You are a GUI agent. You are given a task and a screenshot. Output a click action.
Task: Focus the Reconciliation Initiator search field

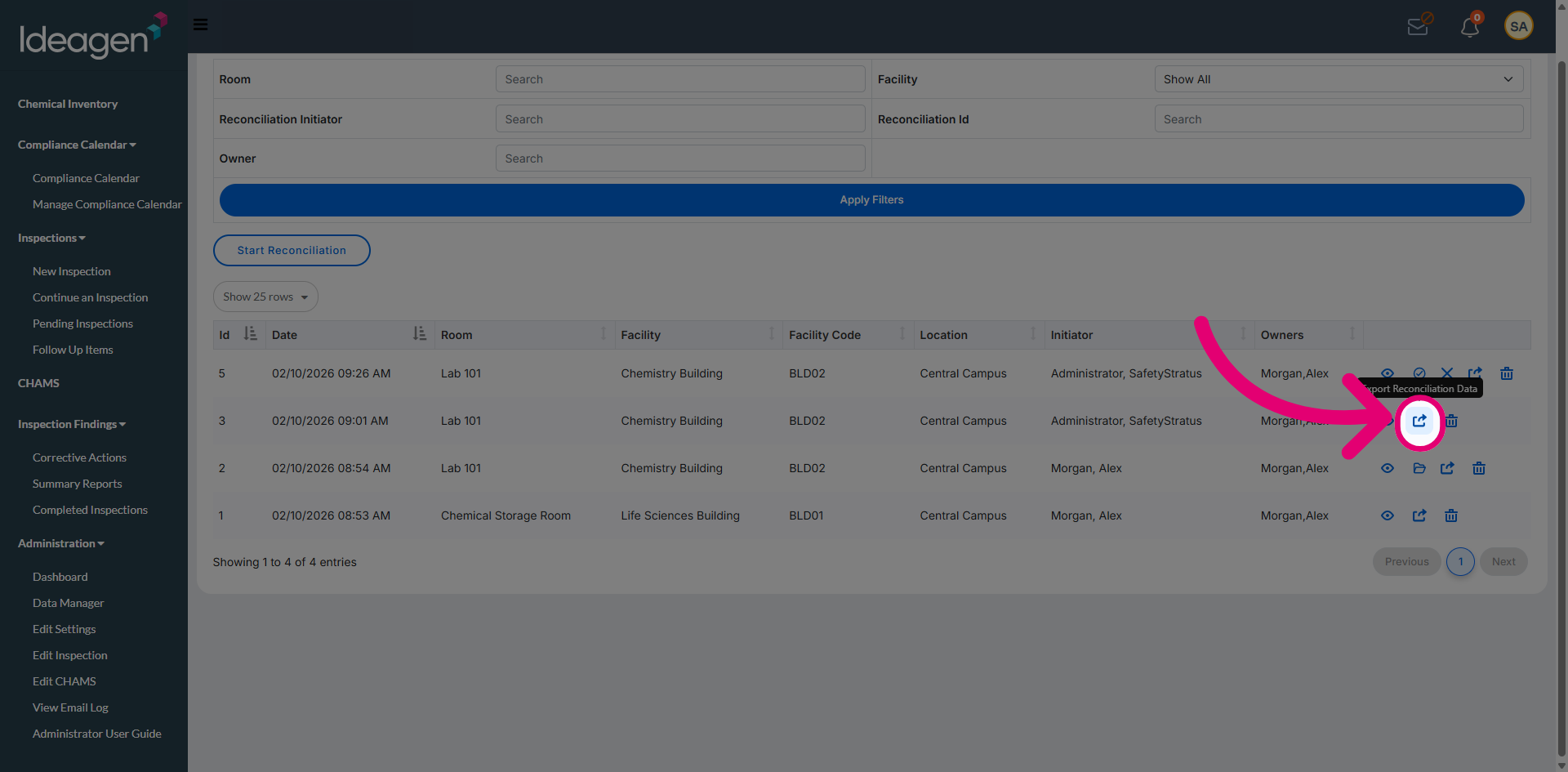click(x=680, y=119)
